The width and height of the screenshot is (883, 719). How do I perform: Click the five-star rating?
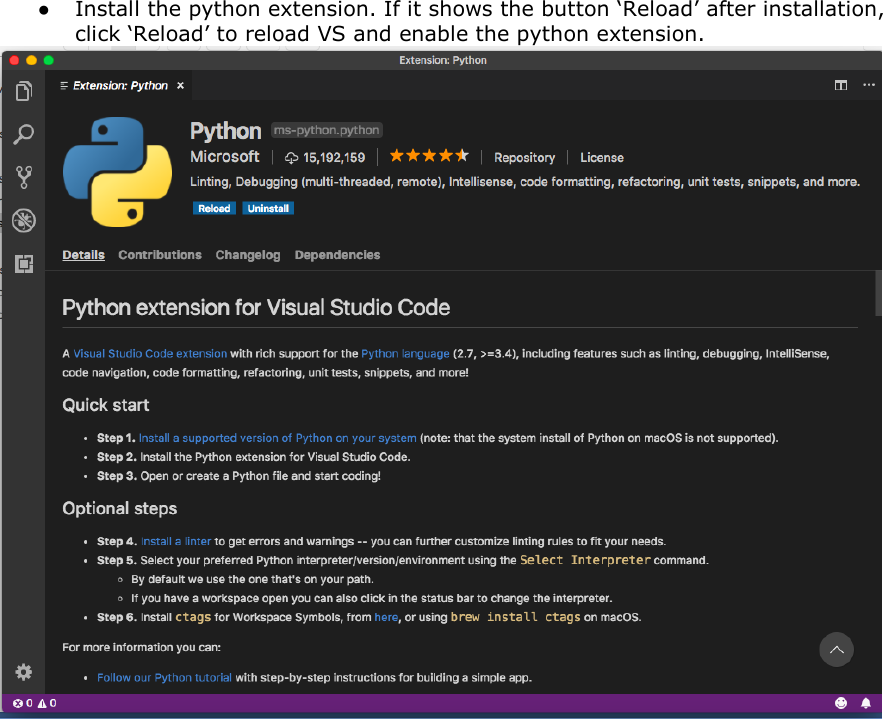click(428, 156)
